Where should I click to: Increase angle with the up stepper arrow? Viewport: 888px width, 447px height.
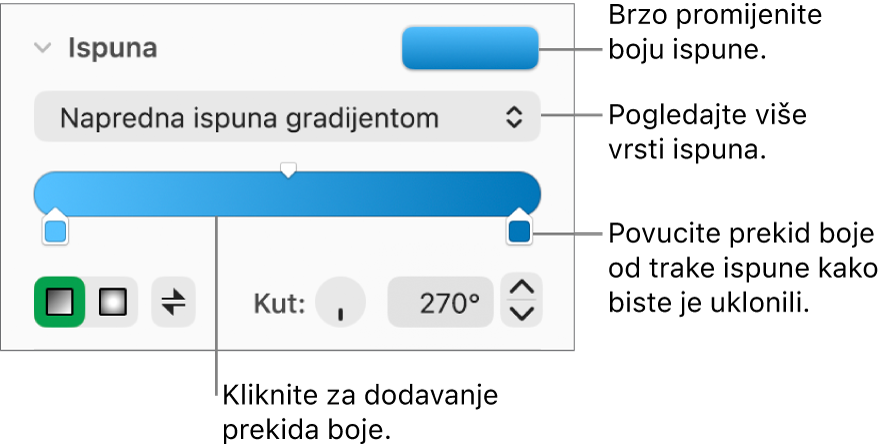(522, 288)
